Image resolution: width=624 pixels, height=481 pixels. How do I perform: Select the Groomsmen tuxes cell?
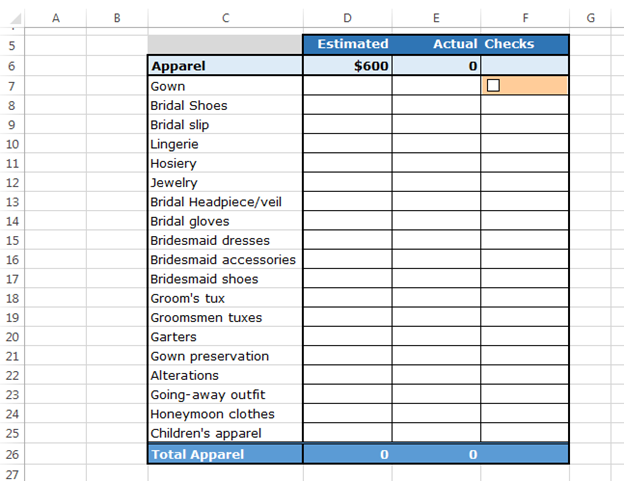[x=225, y=317]
